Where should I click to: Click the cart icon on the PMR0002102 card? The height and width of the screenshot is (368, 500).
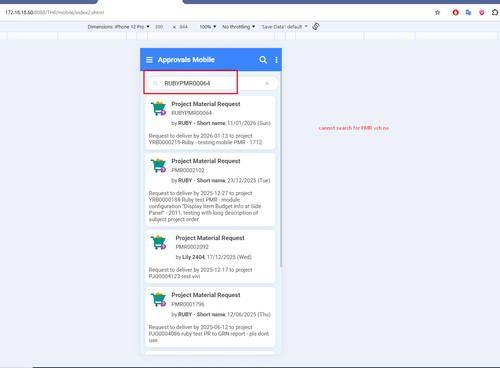[x=158, y=165]
